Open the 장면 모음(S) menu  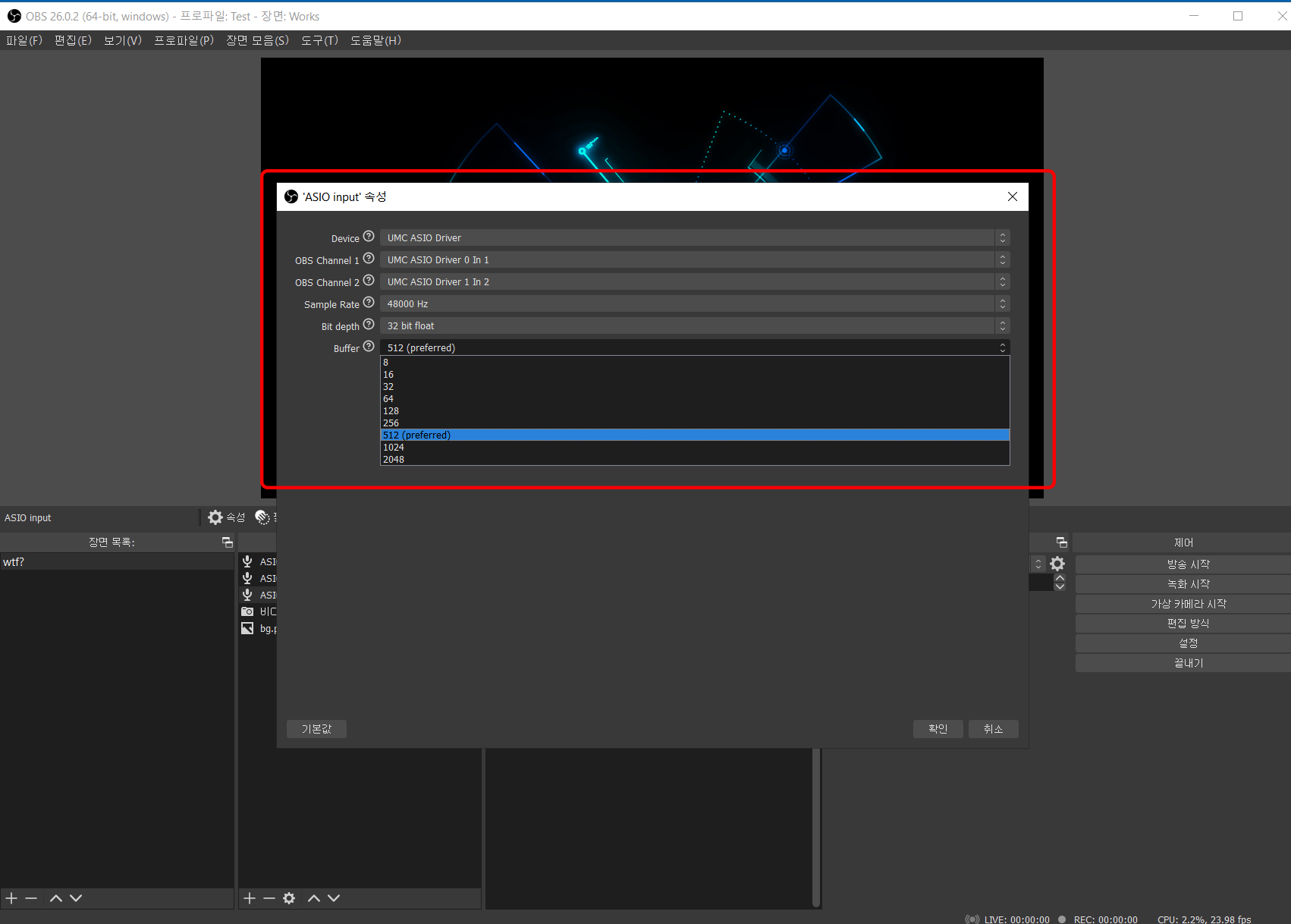click(258, 40)
